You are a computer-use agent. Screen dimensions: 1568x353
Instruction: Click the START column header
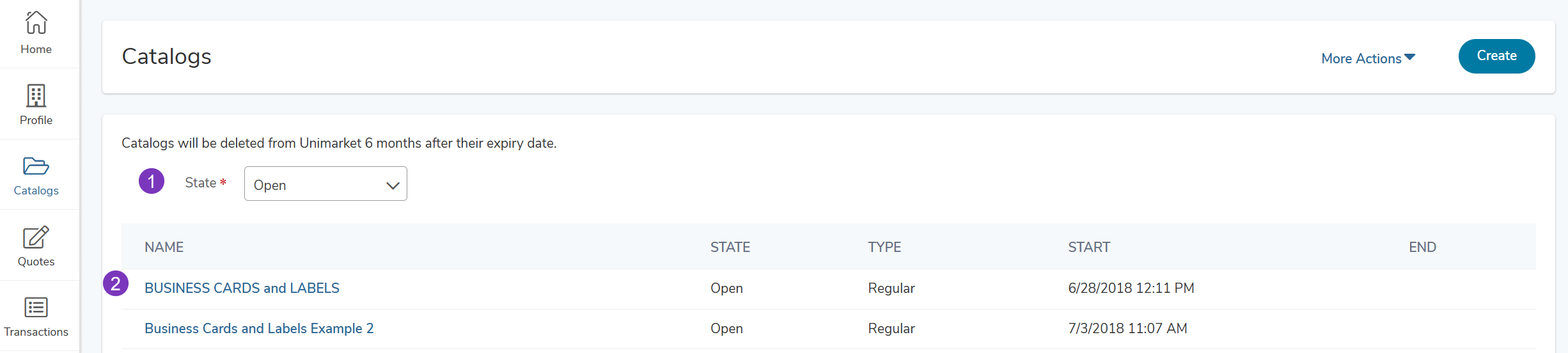(x=1089, y=247)
